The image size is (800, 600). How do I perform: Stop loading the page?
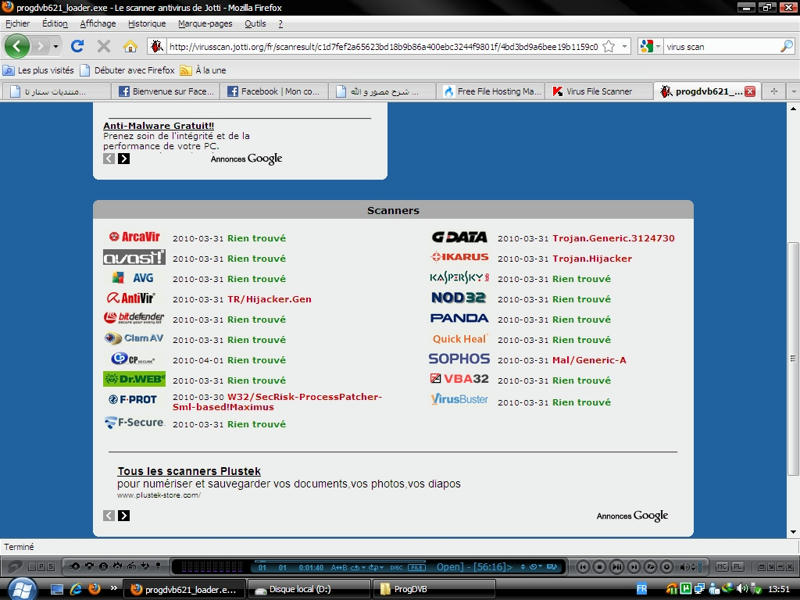[x=104, y=46]
